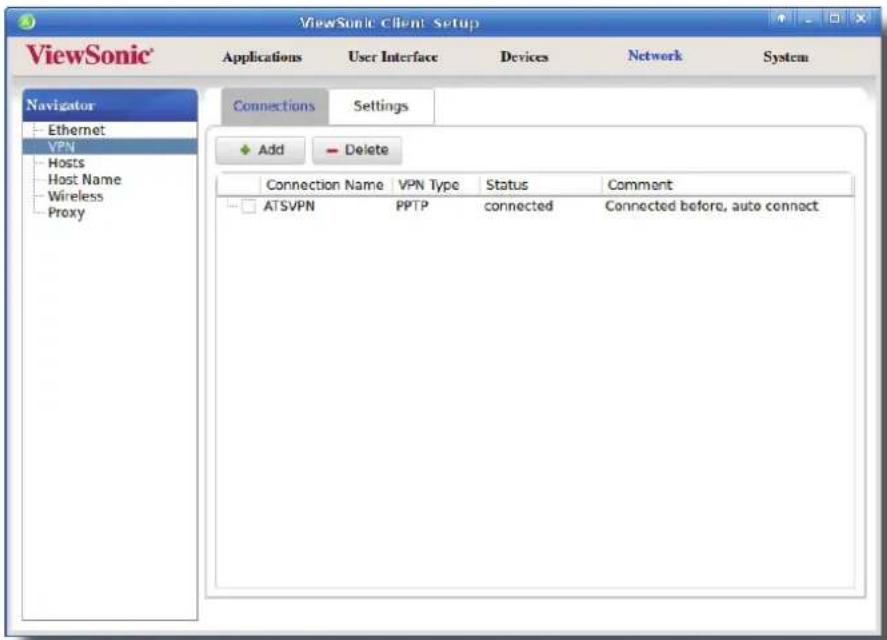
Task: Sort by Comment column header
Action: (x=727, y=185)
